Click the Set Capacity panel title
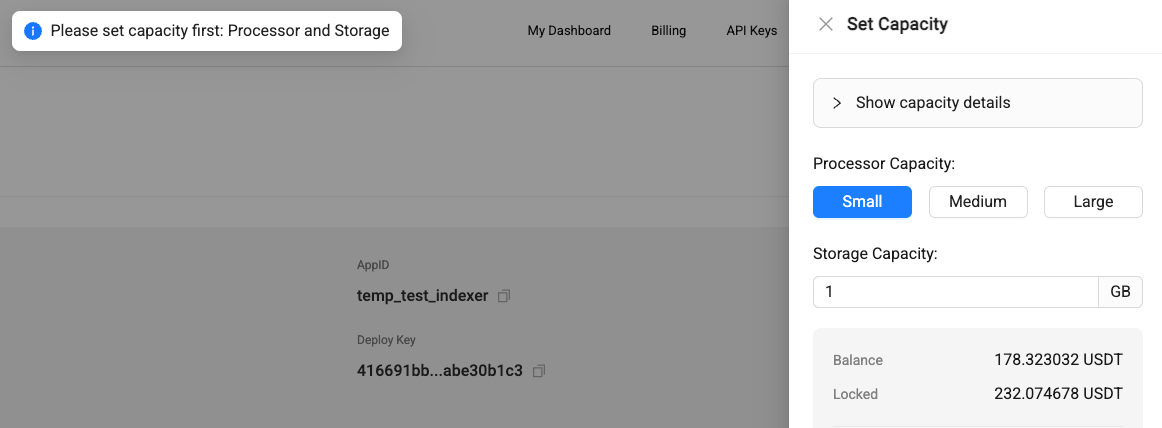Screen dimensions: 1162x428 pyautogui.click(x=897, y=25)
